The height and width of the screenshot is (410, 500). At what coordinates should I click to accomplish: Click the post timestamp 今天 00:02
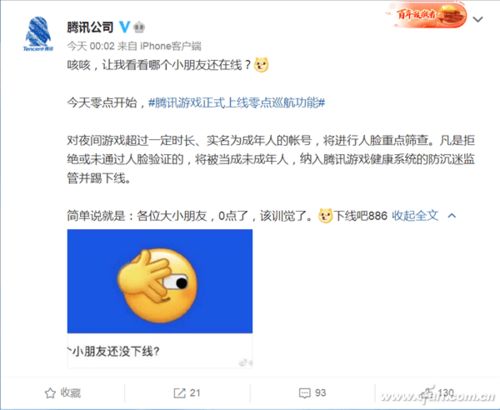[91, 46]
